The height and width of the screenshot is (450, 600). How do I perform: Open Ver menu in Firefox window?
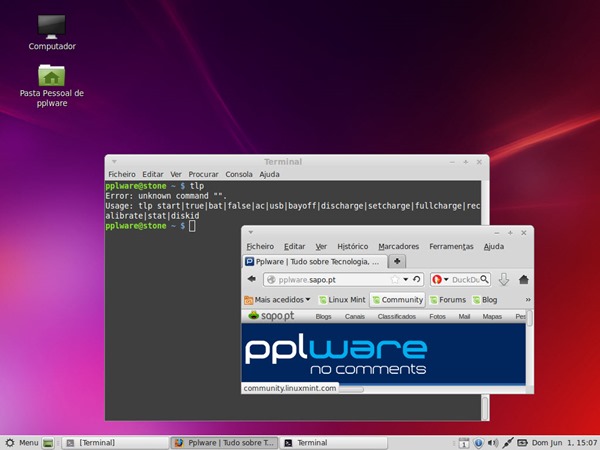tap(321, 246)
